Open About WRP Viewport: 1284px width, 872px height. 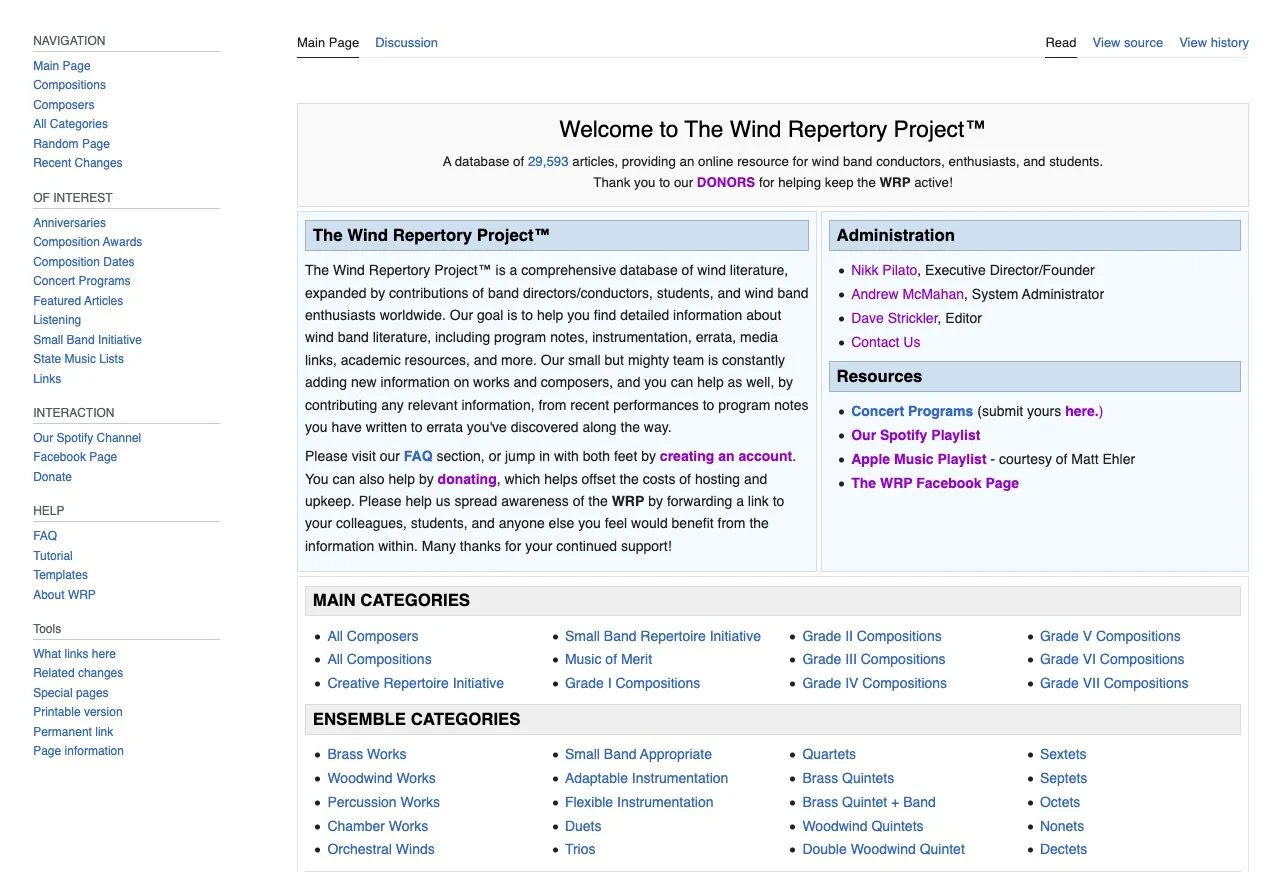pos(64,595)
